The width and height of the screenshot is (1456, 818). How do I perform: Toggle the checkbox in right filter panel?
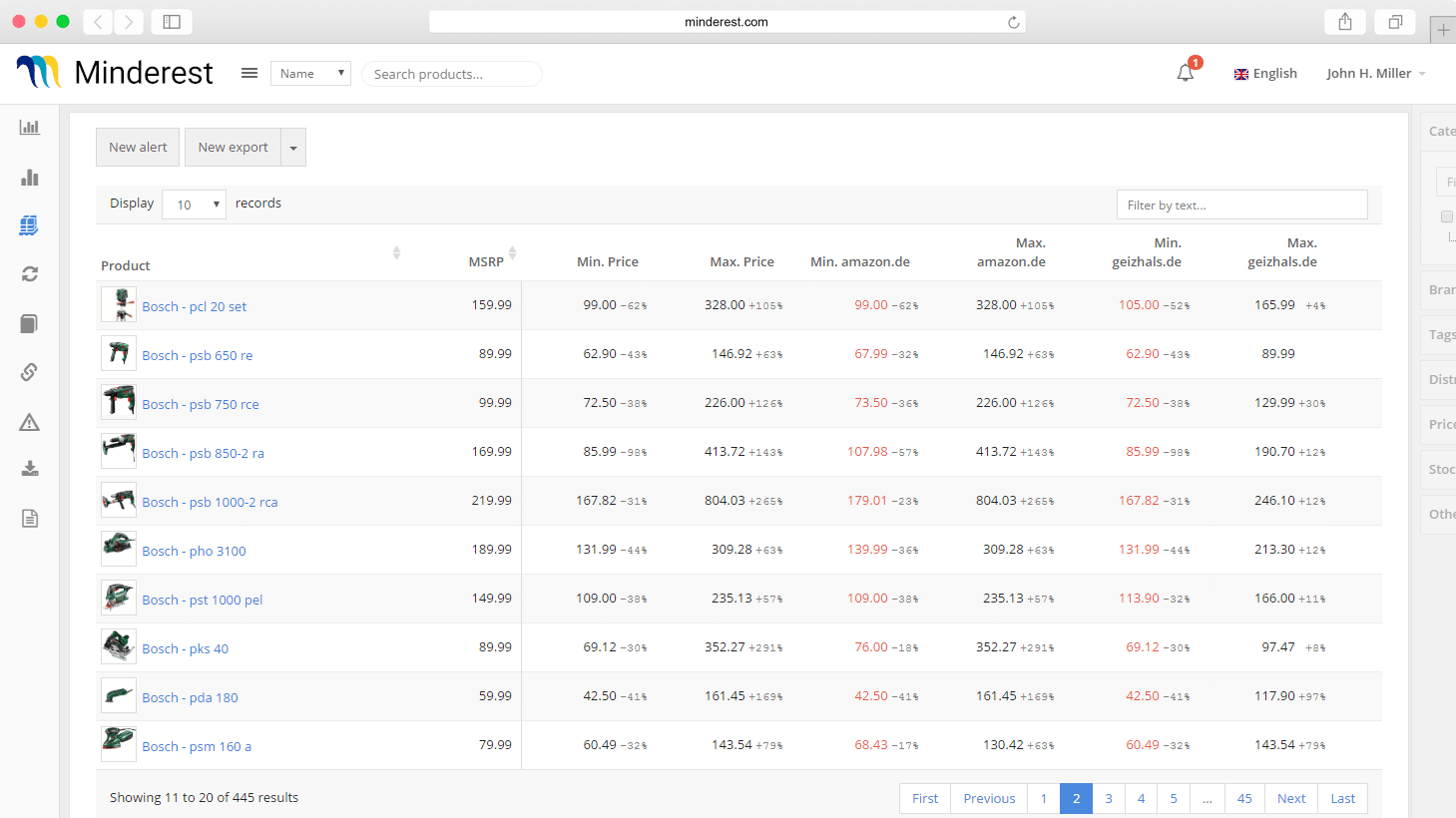(1446, 216)
